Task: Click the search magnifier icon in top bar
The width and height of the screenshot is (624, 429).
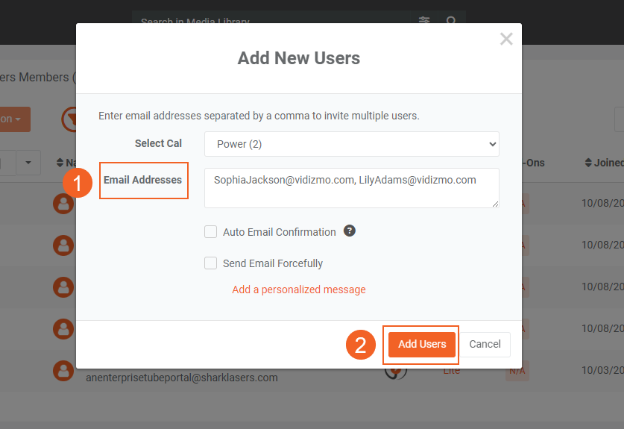Action: [x=452, y=21]
